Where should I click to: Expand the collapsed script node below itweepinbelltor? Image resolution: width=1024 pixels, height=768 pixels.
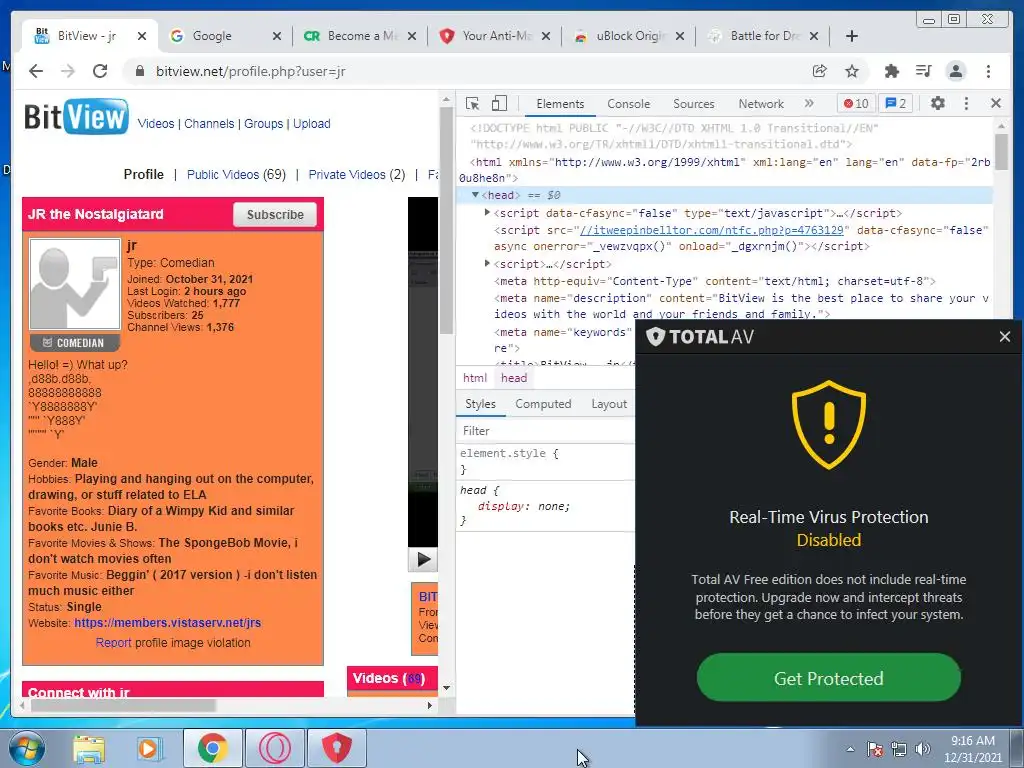tap(487, 263)
